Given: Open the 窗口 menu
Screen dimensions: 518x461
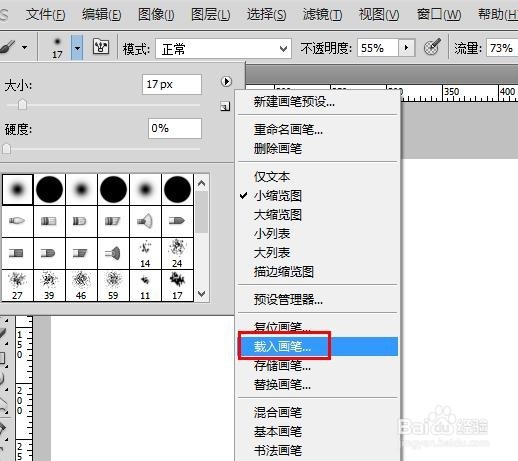Looking at the screenshot, I should [x=439, y=15].
